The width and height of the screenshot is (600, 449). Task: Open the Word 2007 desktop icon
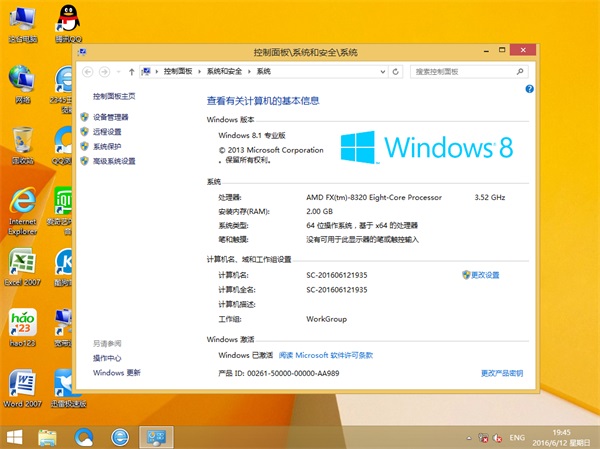(x=21, y=384)
